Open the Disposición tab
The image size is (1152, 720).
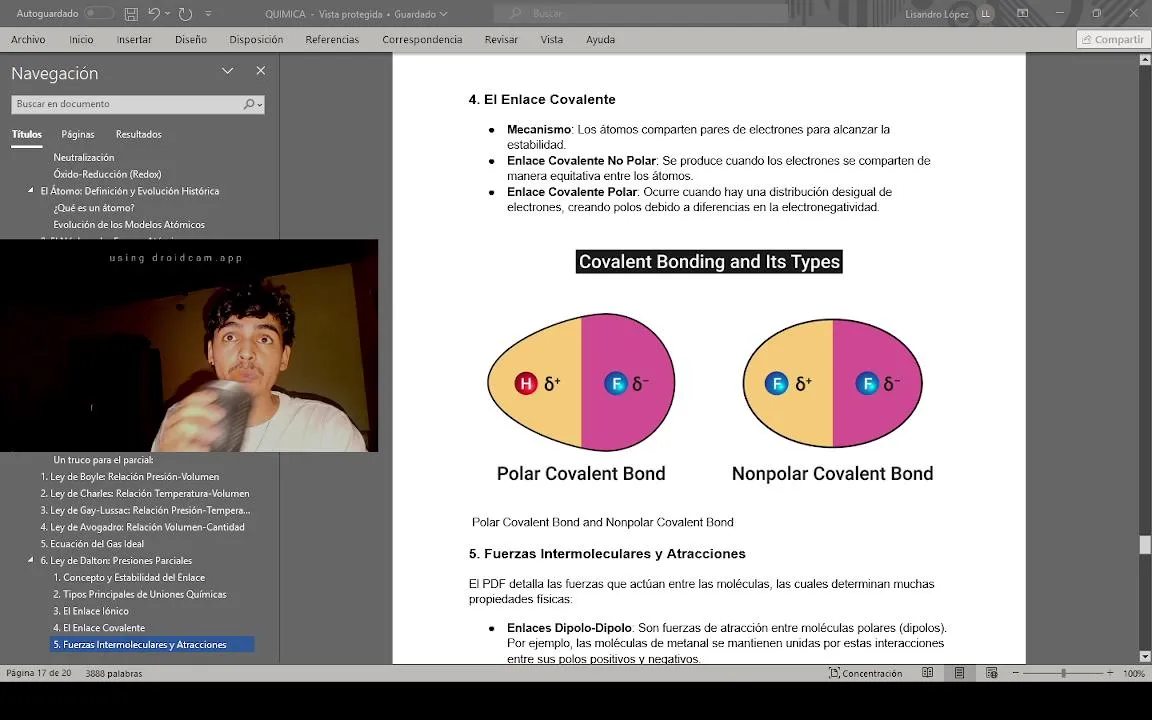pos(256,40)
